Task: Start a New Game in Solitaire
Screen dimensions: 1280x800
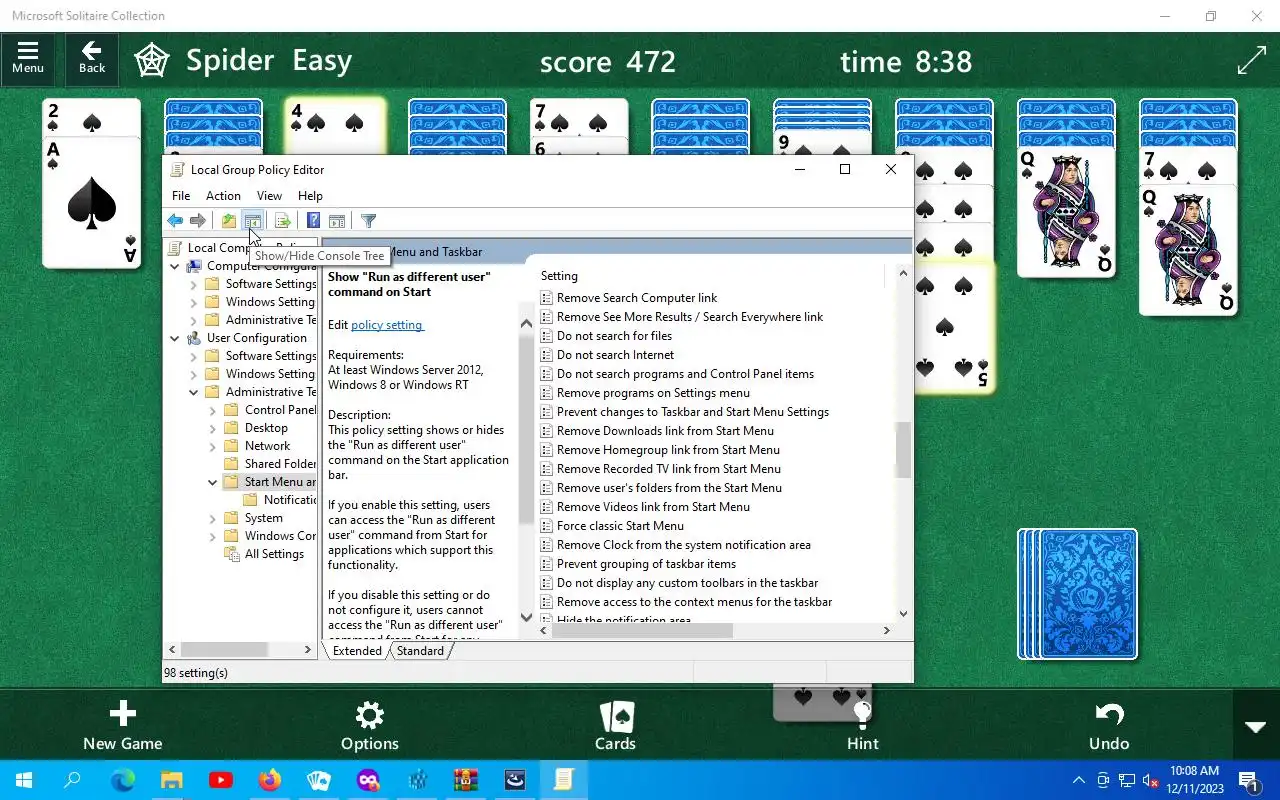Action: pyautogui.click(x=122, y=726)
